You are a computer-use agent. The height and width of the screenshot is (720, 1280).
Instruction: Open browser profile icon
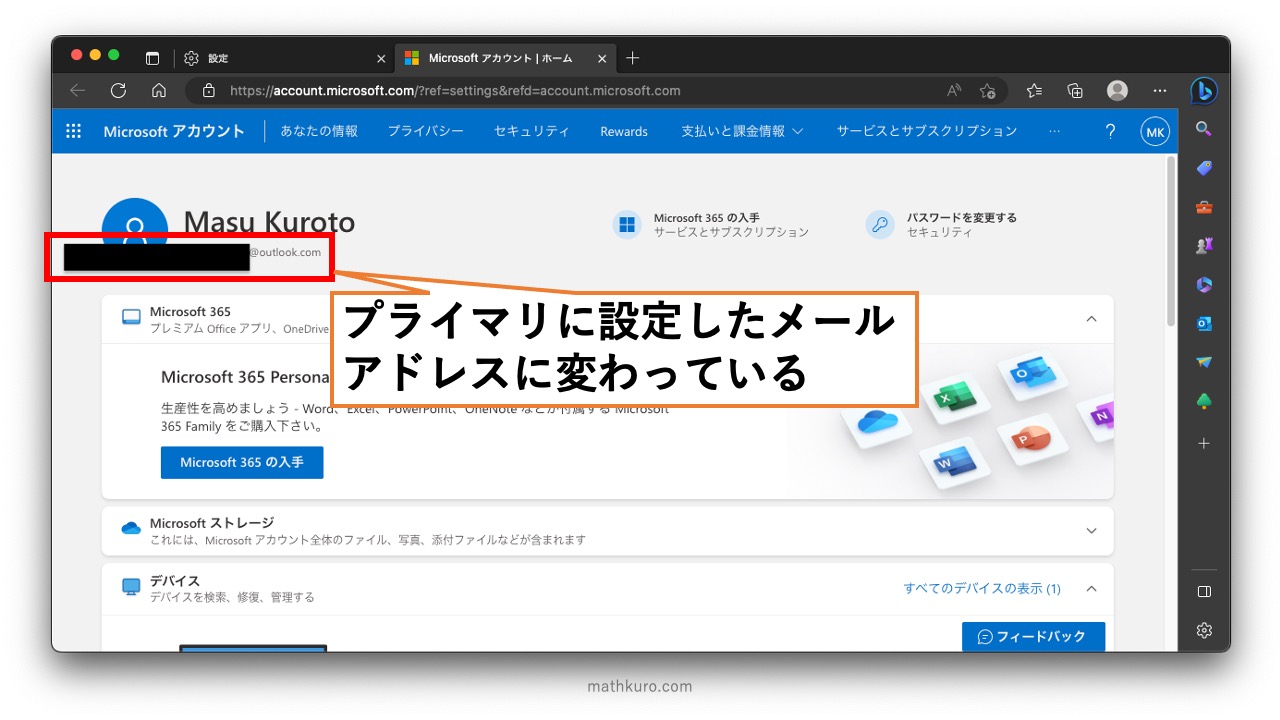1117,90
